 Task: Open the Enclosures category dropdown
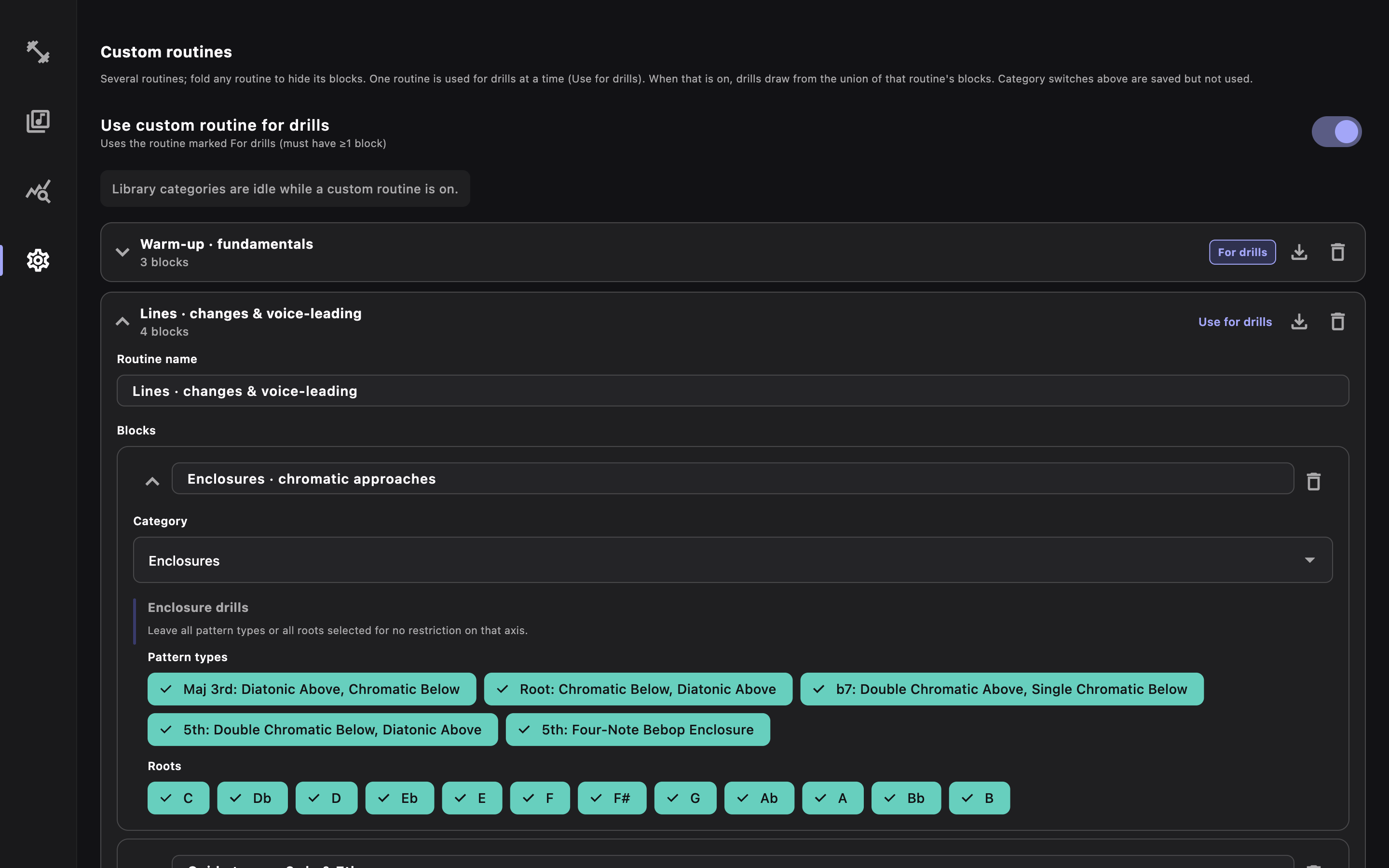pos(733,560)
